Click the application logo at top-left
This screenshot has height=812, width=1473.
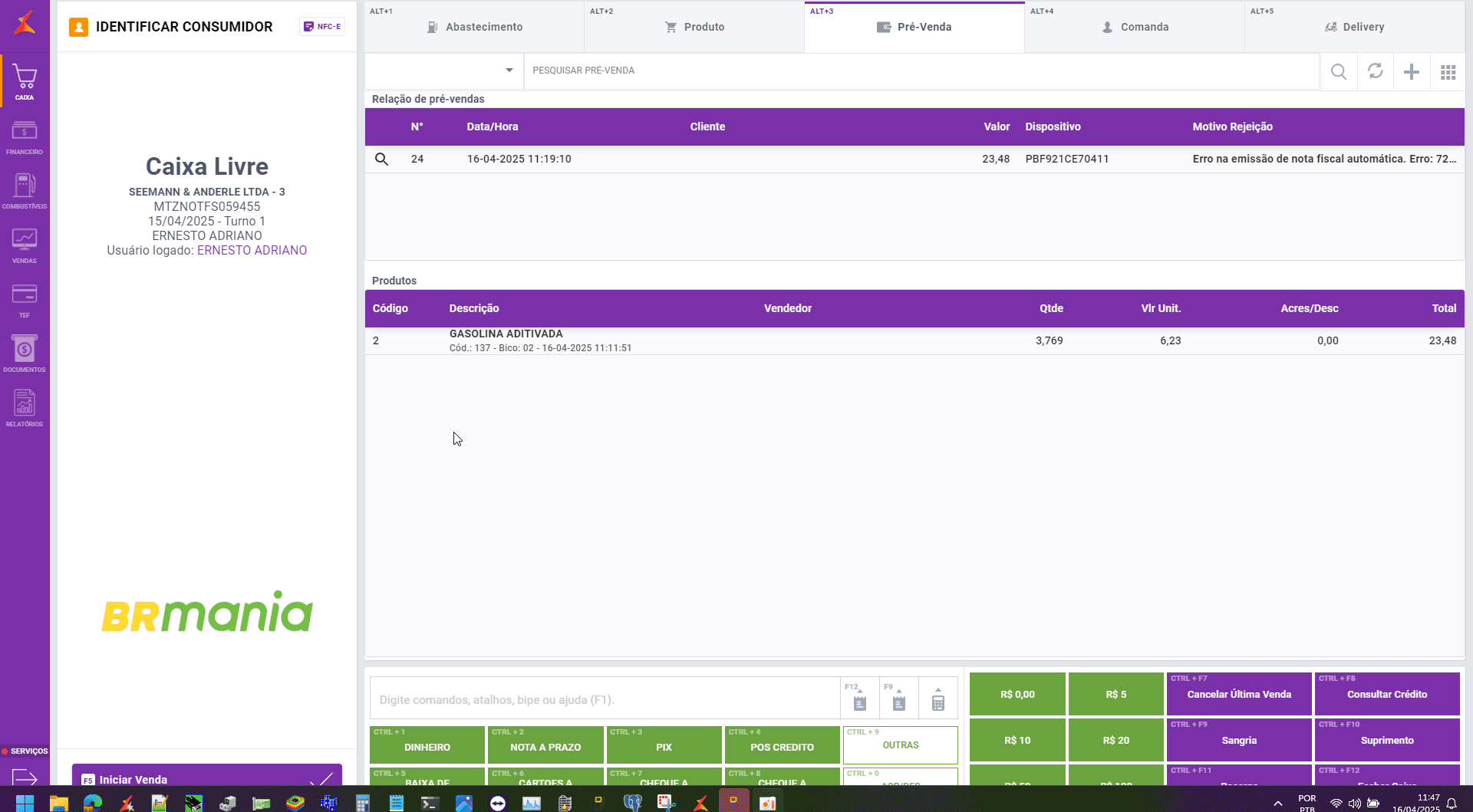pos(25,23)
